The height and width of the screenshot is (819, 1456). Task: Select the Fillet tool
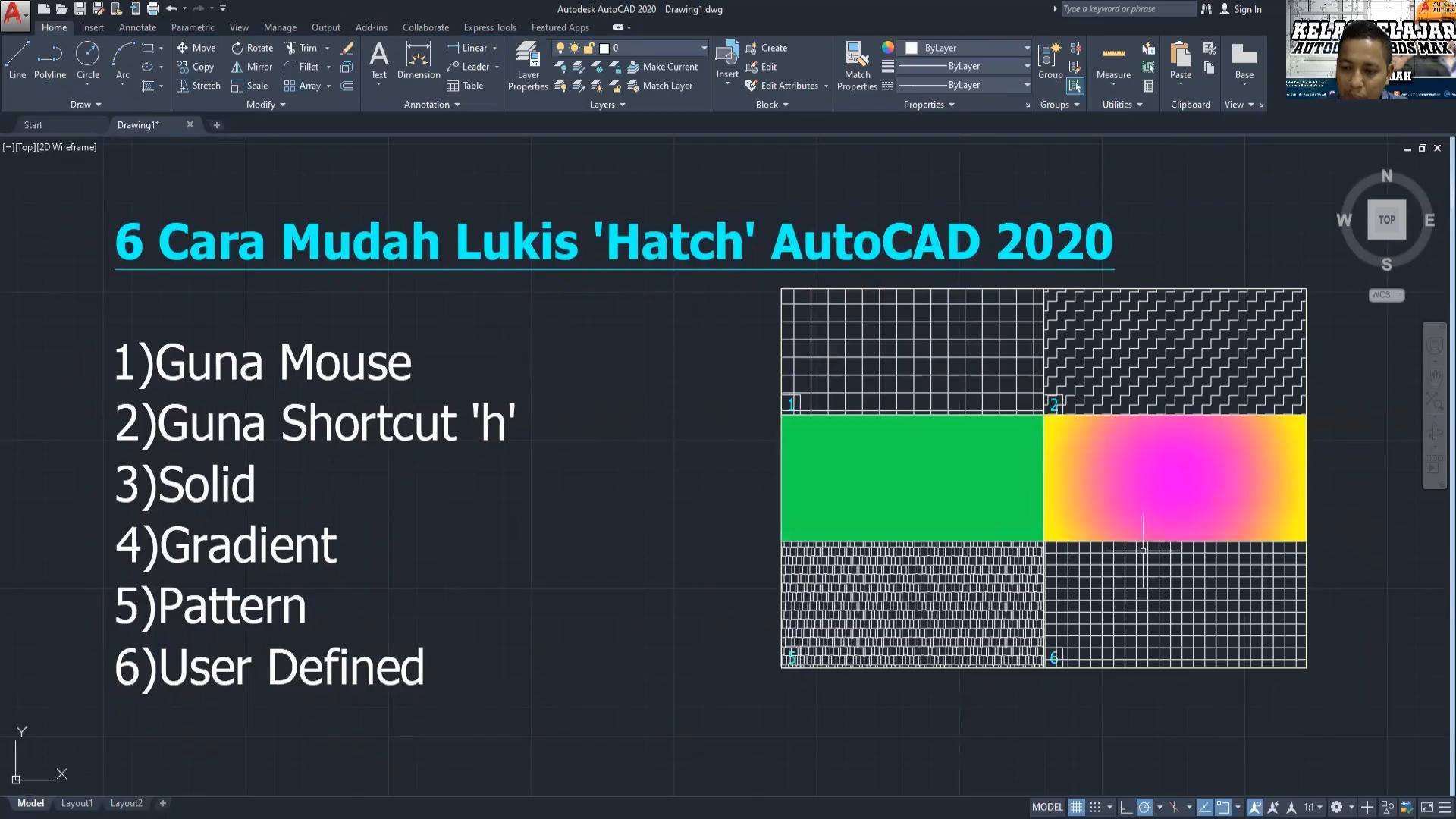(302, 67)
